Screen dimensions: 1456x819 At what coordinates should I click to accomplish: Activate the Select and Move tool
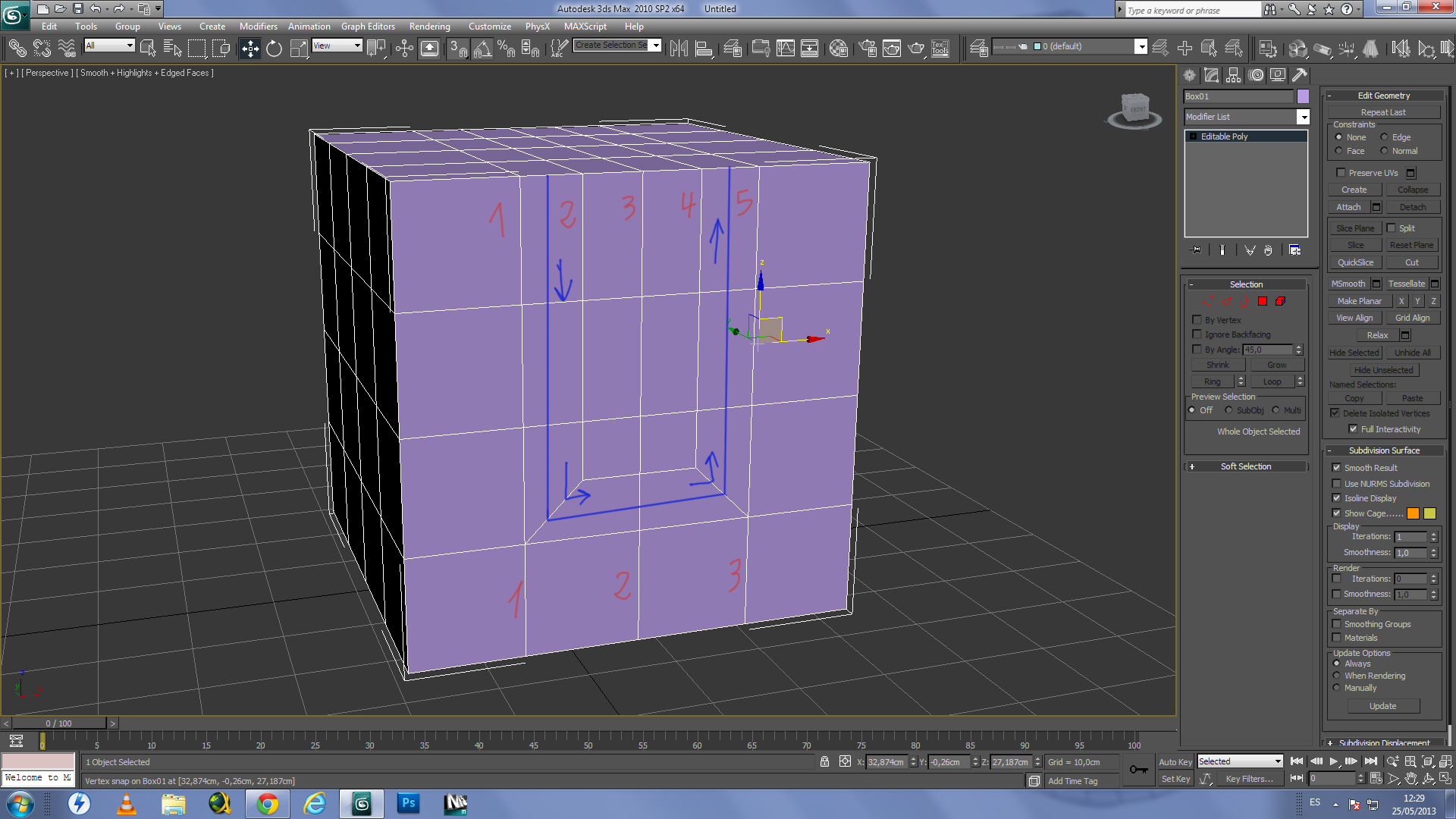[x=249, y=49]
